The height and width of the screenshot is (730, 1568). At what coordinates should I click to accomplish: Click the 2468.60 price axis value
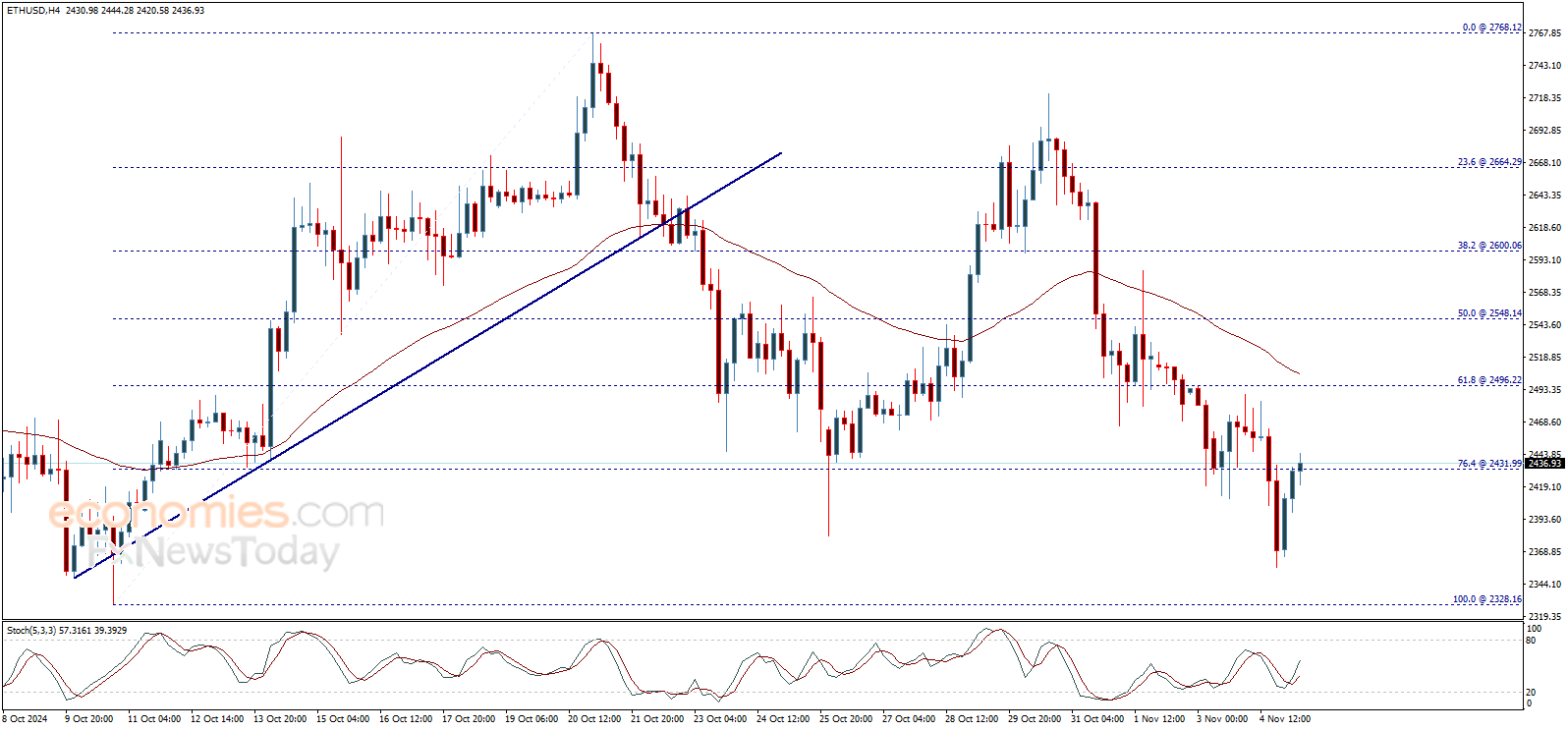click(x=1544, y=422)
